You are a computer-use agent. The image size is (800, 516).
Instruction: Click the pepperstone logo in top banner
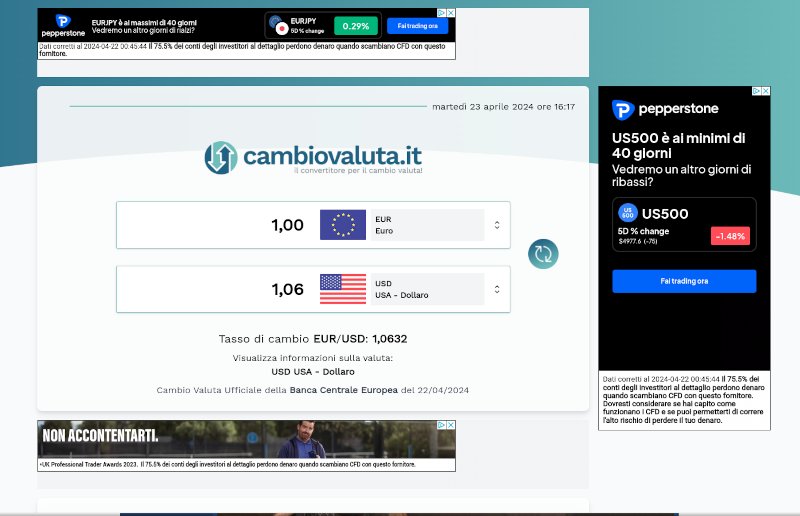63,26
